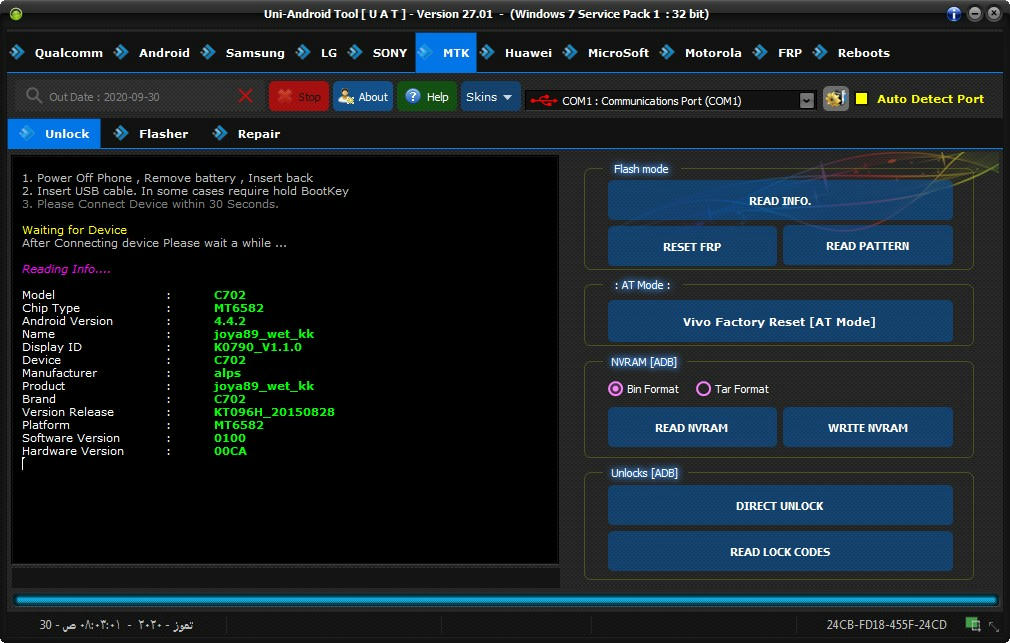Click the Waiting for Device log line

click(x=74, y=230)
